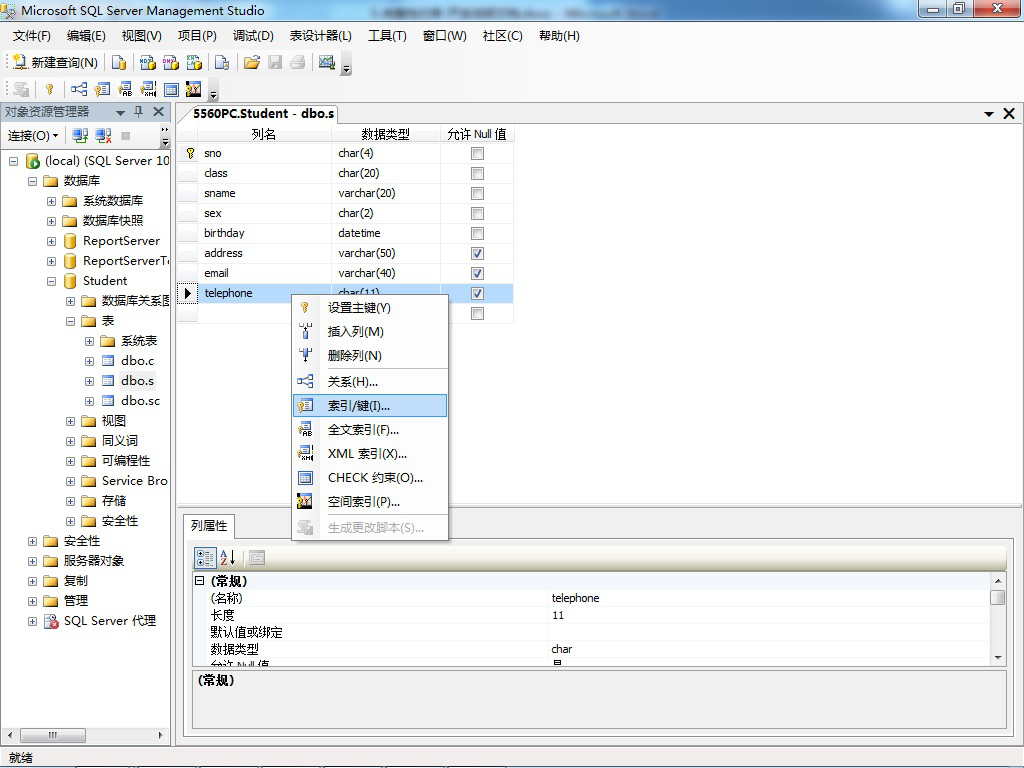Open a new MDX query from toolbar
Image resolution: width=1024 pixels, height=768 pixels.
click(148, 62)
